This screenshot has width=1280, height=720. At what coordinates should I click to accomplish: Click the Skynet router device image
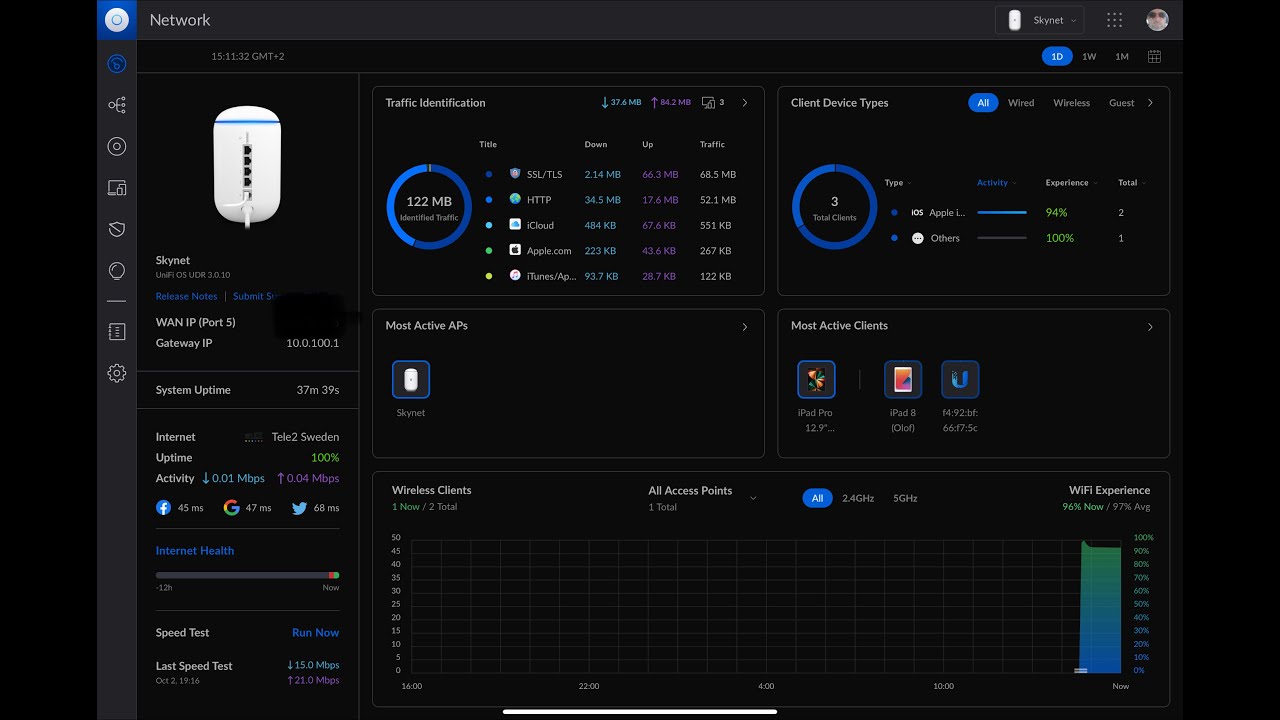[x=247, y=167]
